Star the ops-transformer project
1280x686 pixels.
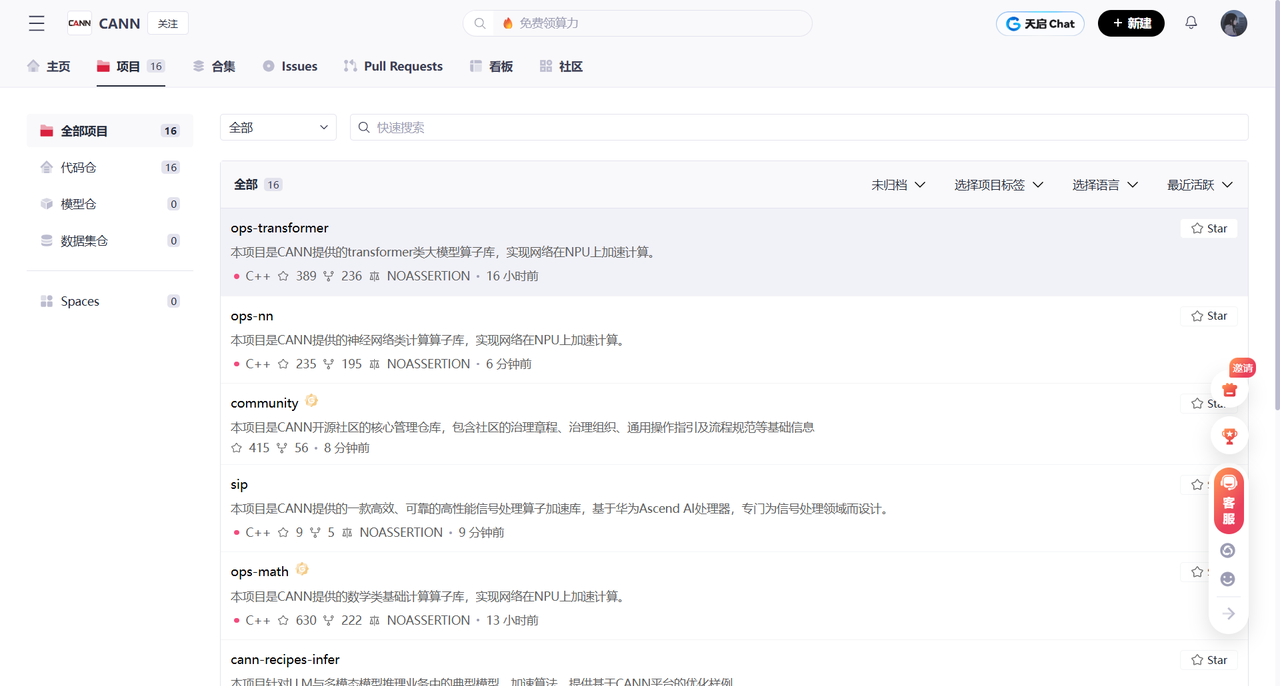pyautogui.click(x=1208, y=228)
